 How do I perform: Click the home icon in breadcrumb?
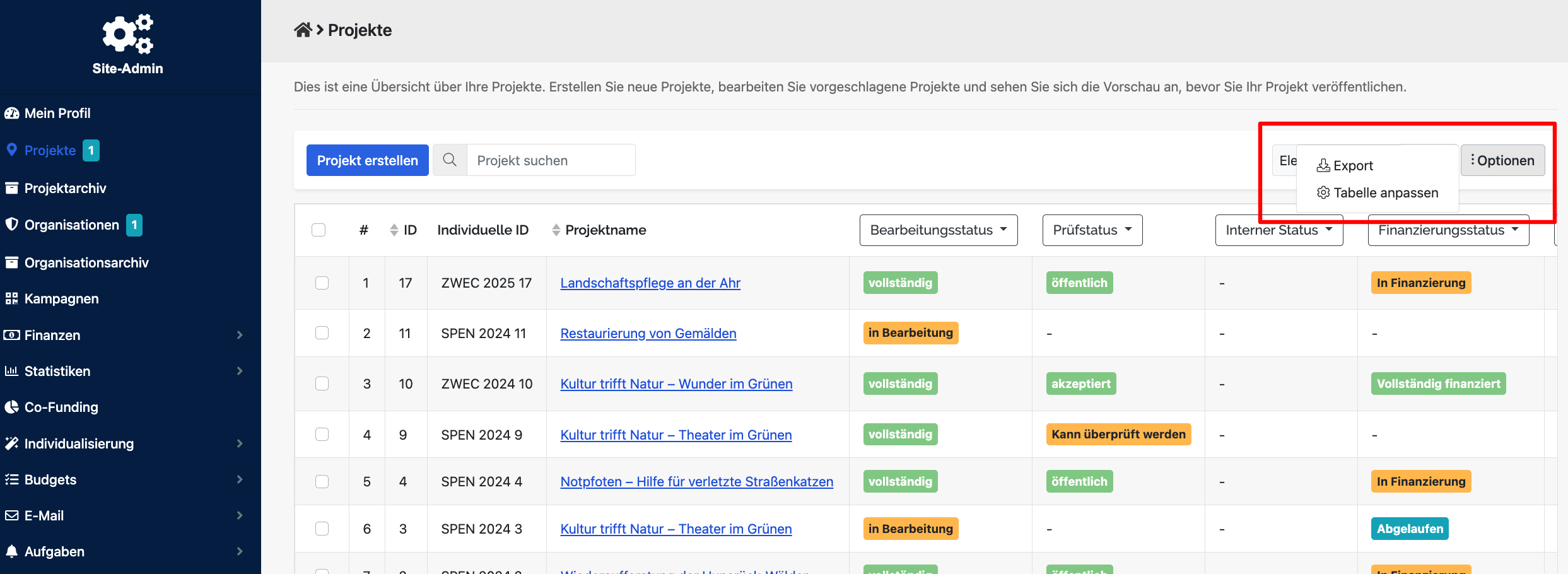pyautogui.click(x=303, y=30)
